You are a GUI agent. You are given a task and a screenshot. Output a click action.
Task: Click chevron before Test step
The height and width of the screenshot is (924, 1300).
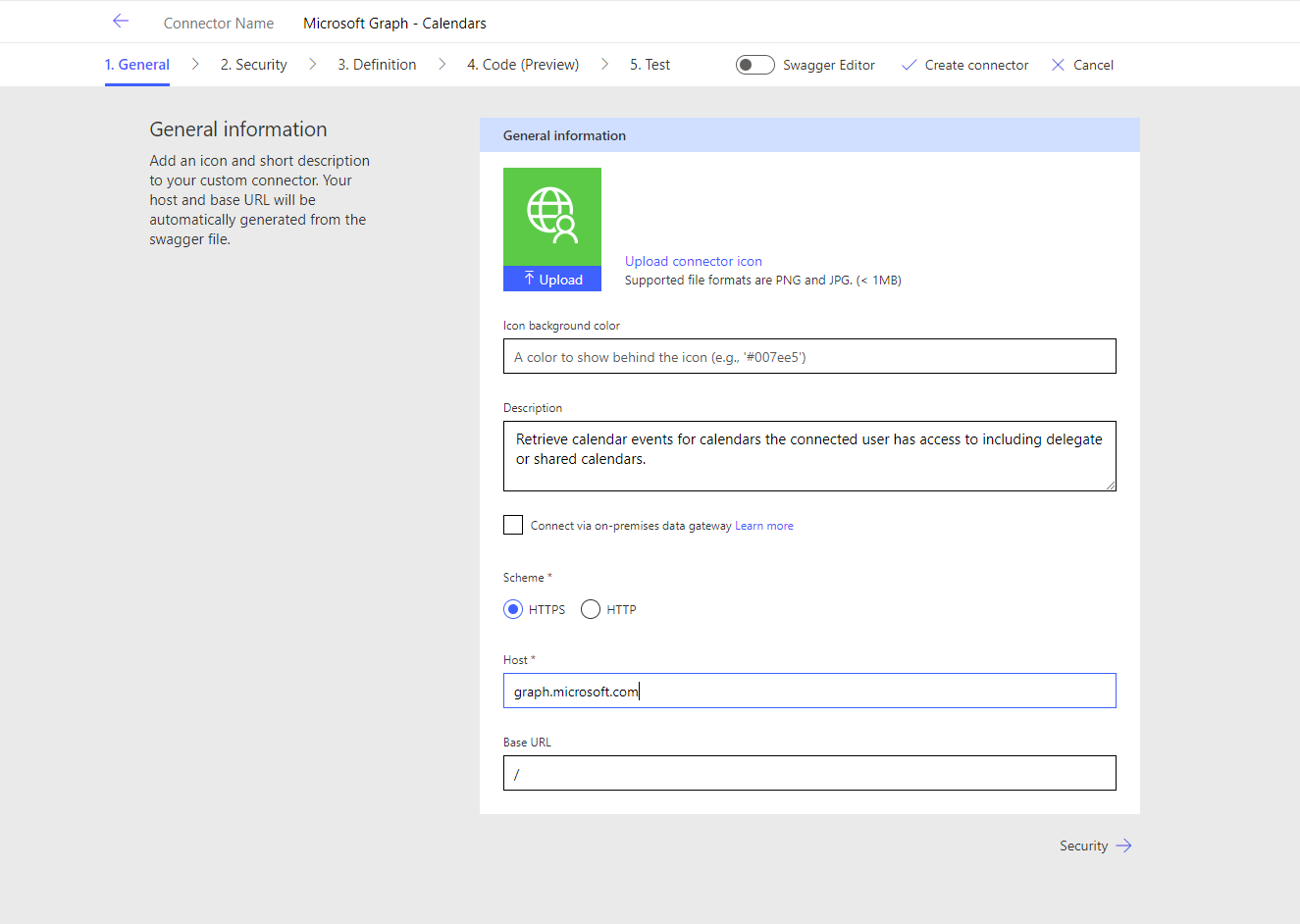point(604,65)
